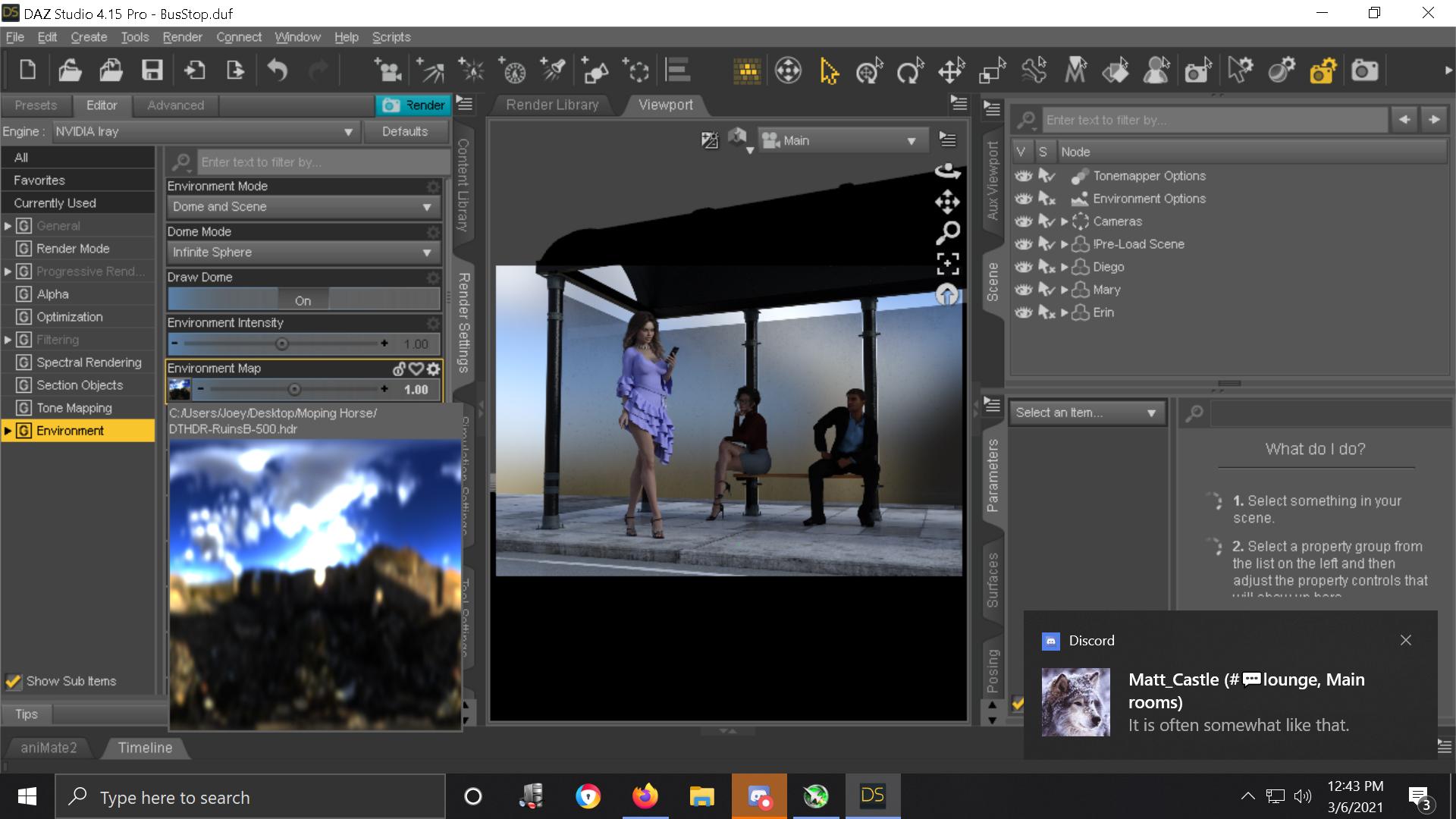Expand the Cameras tree node

[x=1065, y=221]
